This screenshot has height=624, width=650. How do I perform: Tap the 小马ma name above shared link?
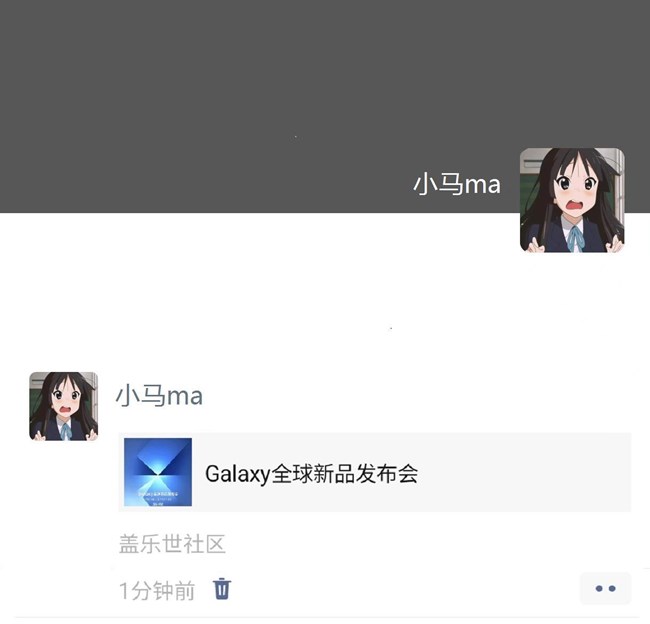pyautogui.click(x=159, y=395)
